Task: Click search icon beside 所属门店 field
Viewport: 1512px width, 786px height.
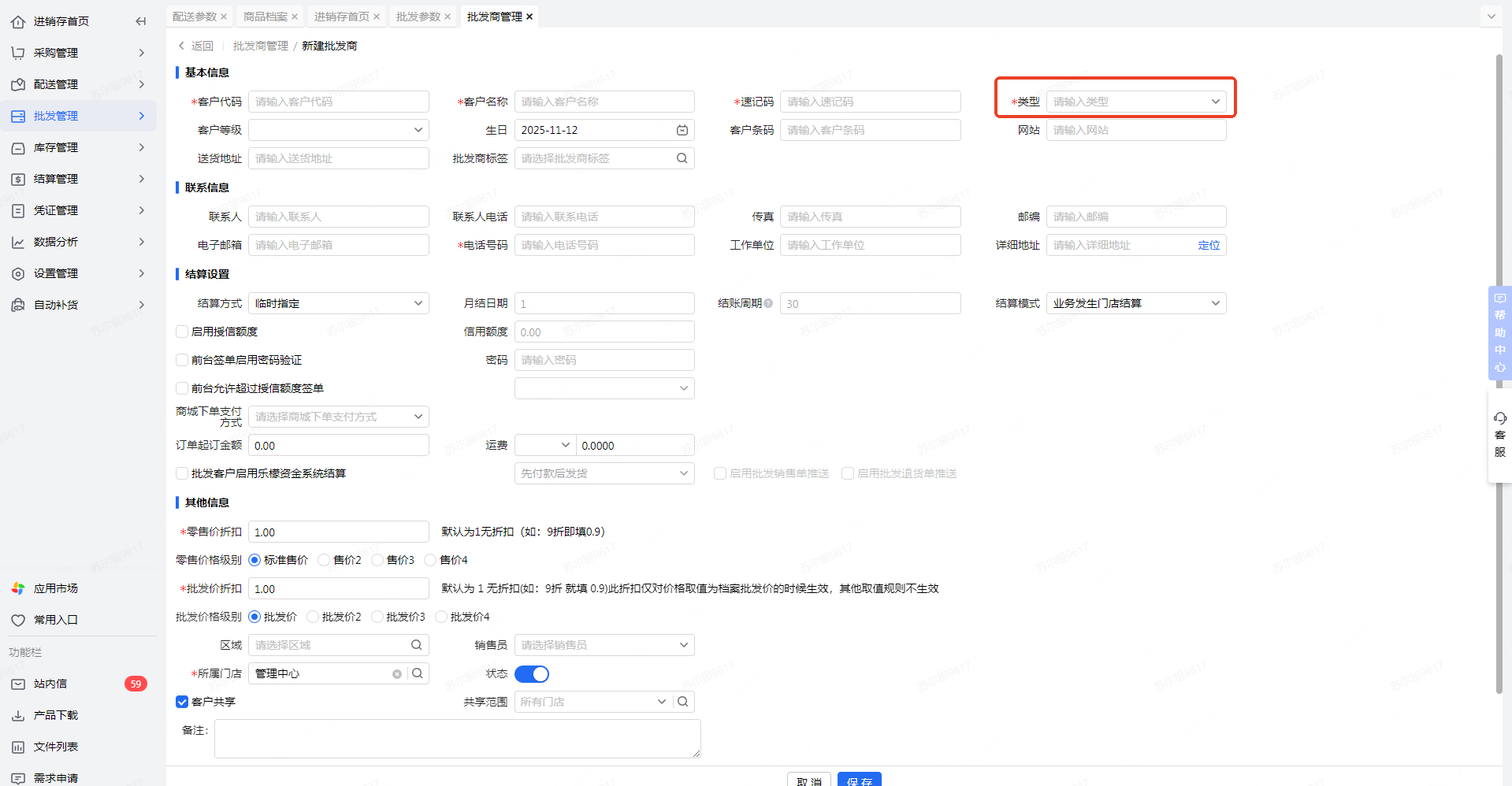Action: 418,673
